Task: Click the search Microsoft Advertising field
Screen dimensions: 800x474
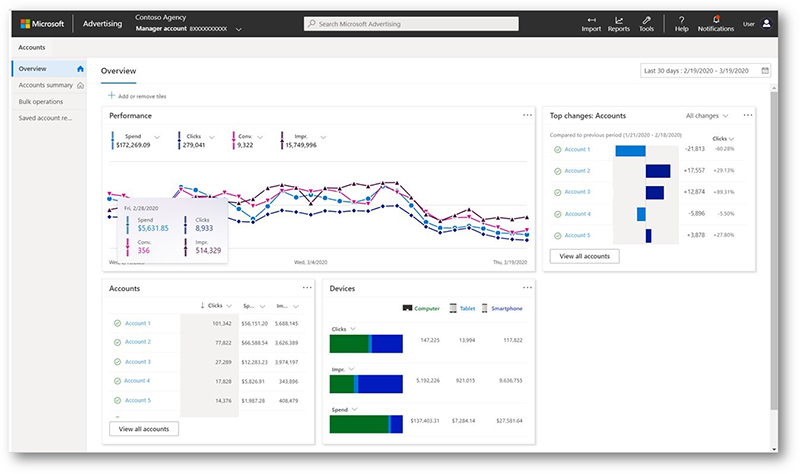Action: (411, 23)
